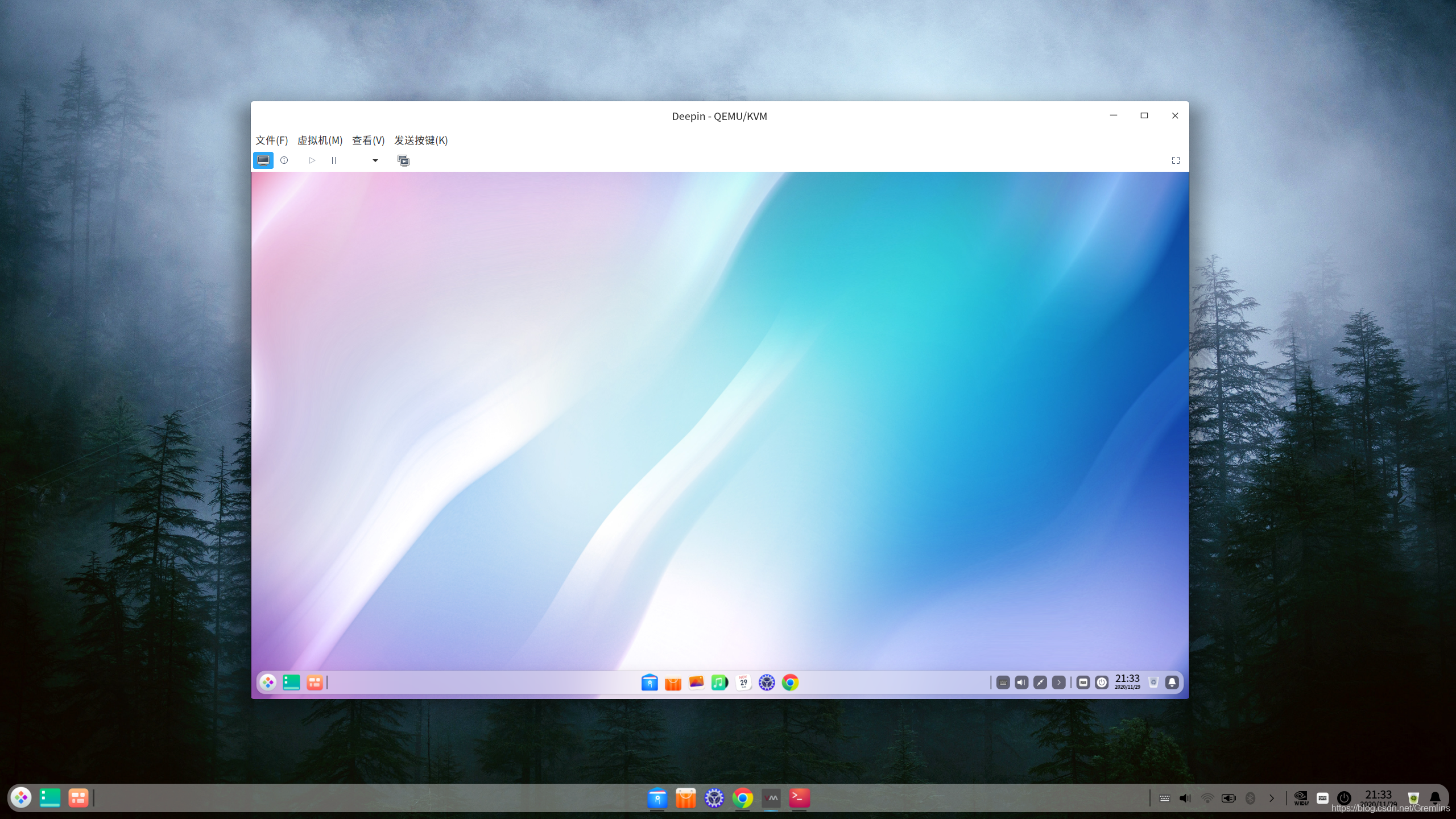
Task: Show the graphical console view
Action: click(x=263, y=160)
